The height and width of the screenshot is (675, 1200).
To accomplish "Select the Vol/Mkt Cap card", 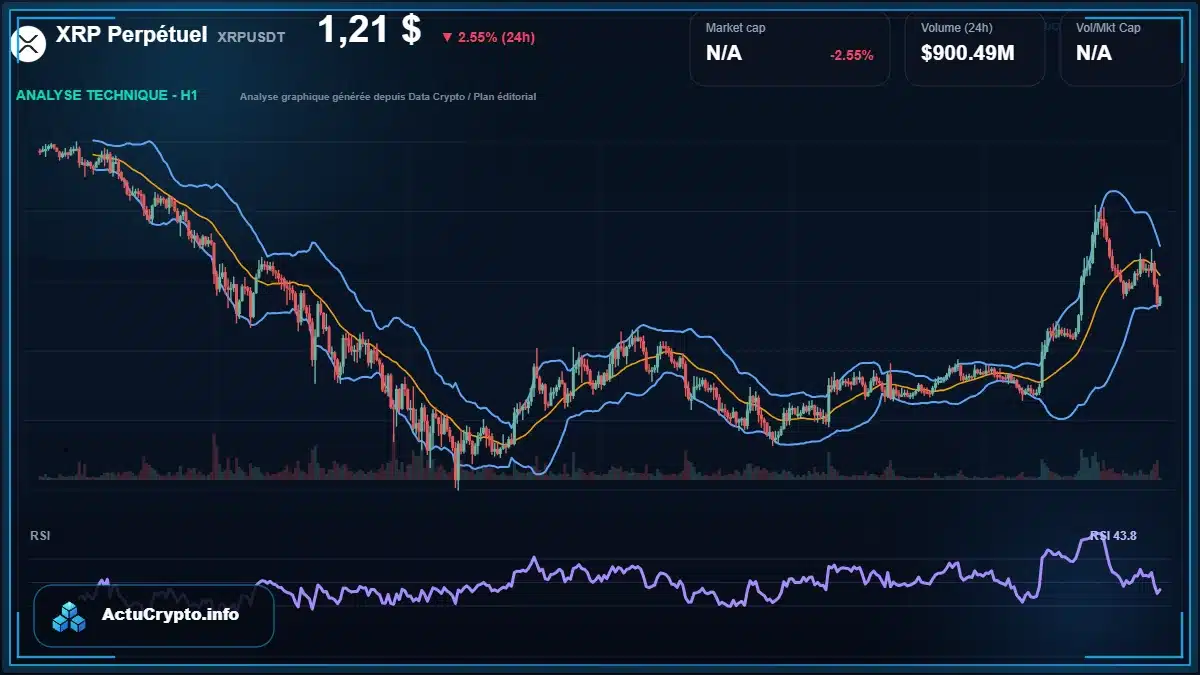I will click(x=1122, y=48).
